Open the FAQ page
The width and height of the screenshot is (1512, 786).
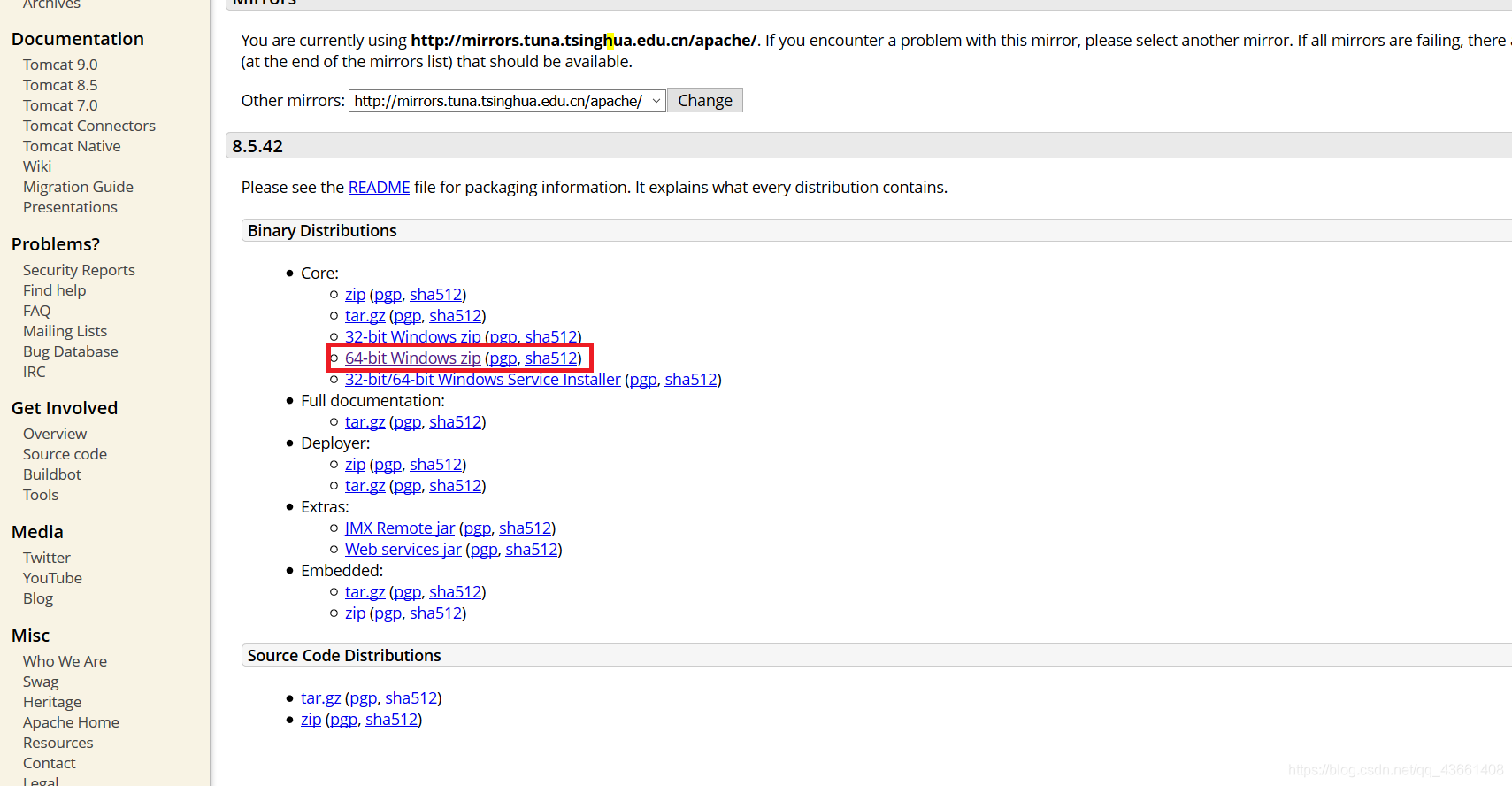(36, 311)
